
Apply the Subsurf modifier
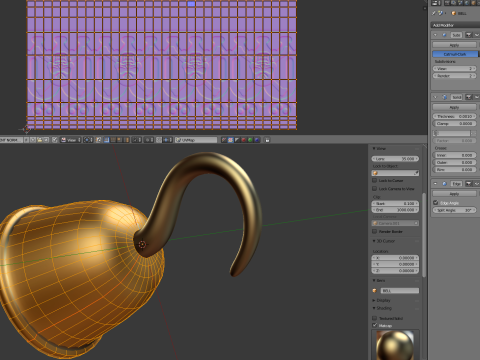(454, 45)
